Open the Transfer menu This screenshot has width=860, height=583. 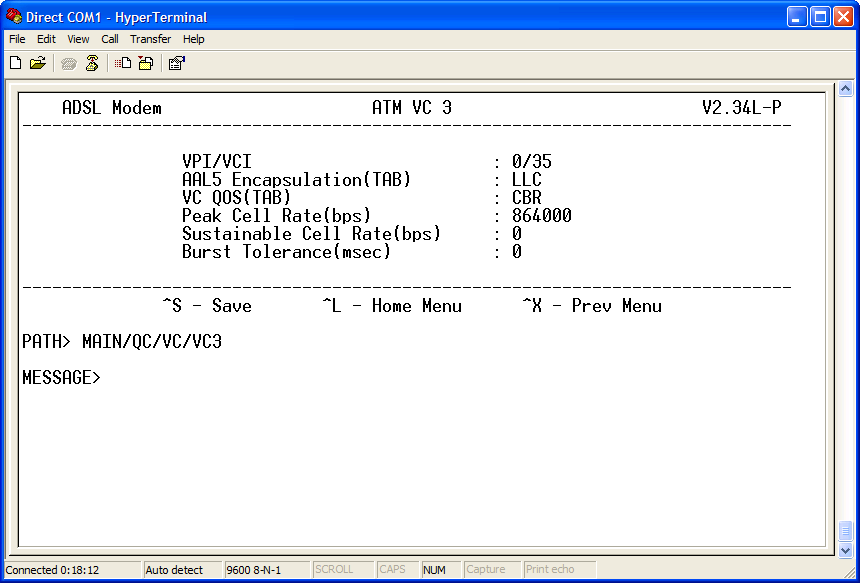(150, 39)
